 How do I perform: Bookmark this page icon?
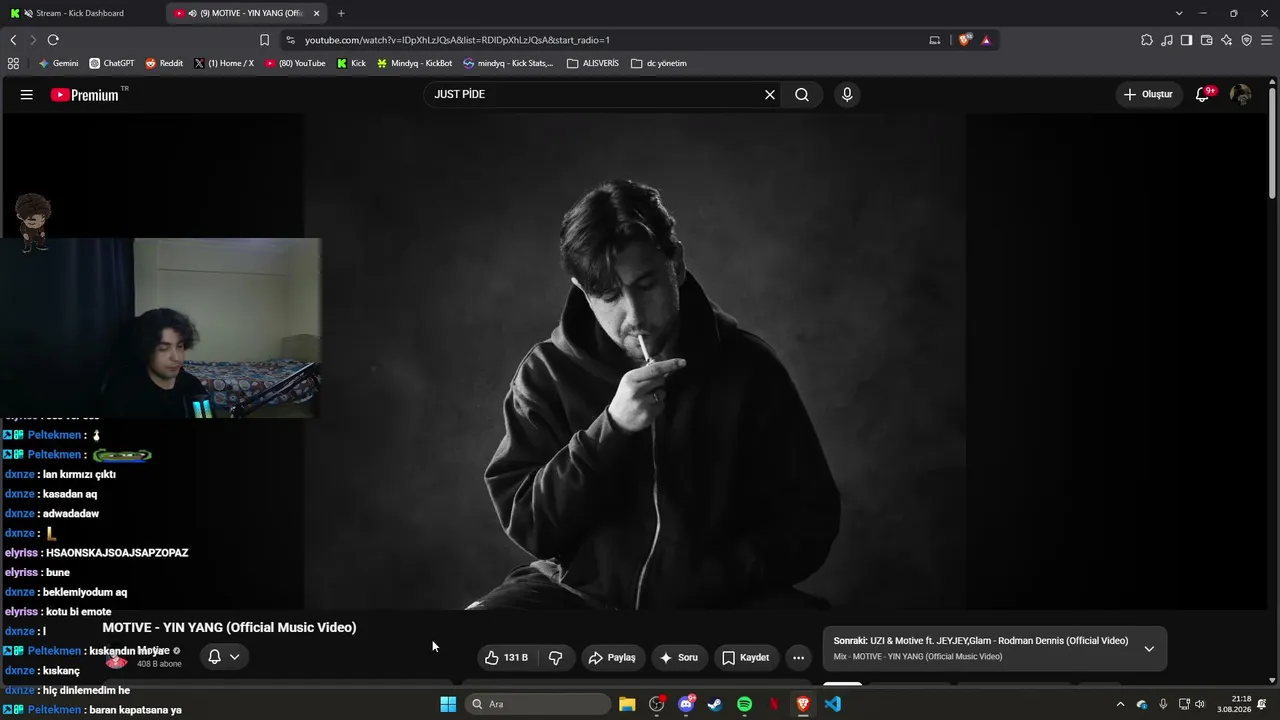pyautogui.click(x=264, y=40)
